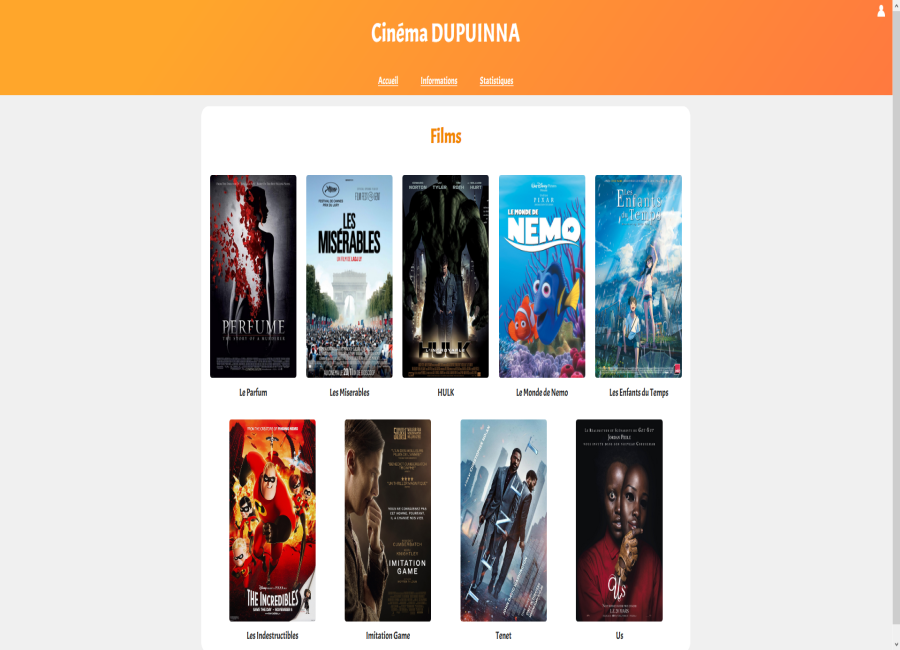Click the Le Monde de Nemo title
This screenshot has height=650, width=900.
click(542, 393)
